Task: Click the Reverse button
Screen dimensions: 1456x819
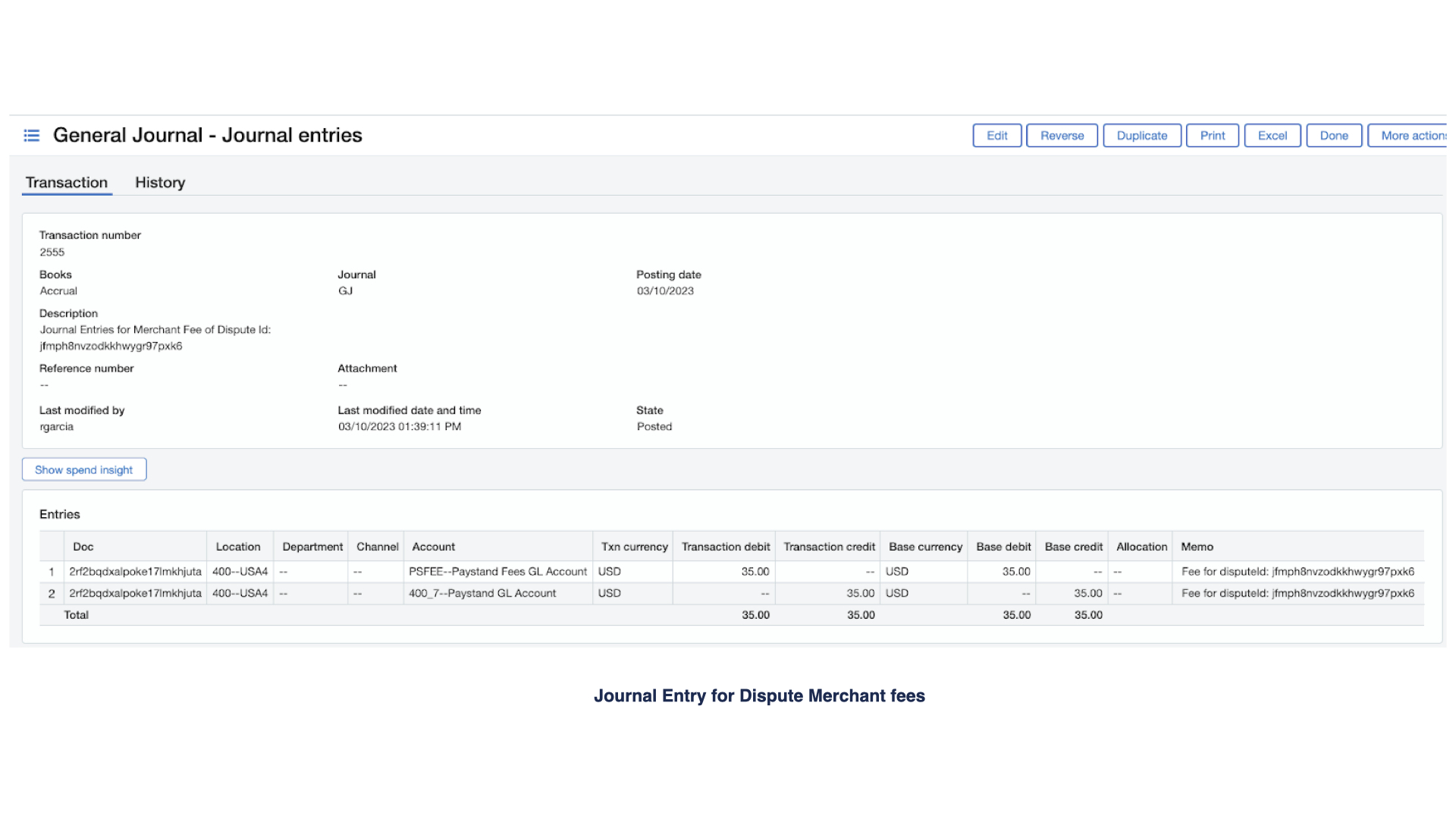Action: (x=1062, y=136)
